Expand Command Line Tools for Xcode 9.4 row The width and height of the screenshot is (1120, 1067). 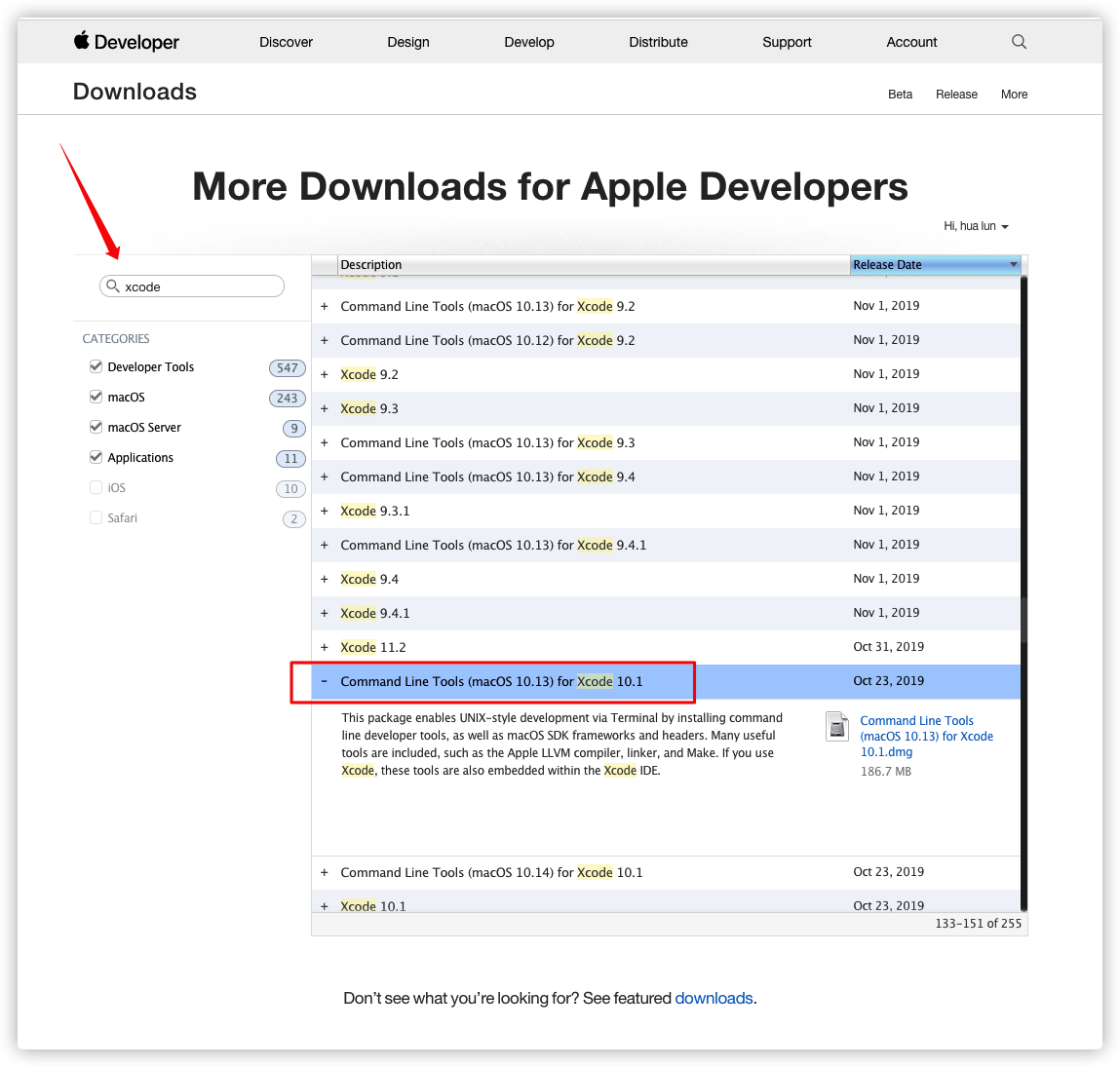pos(325,477)
